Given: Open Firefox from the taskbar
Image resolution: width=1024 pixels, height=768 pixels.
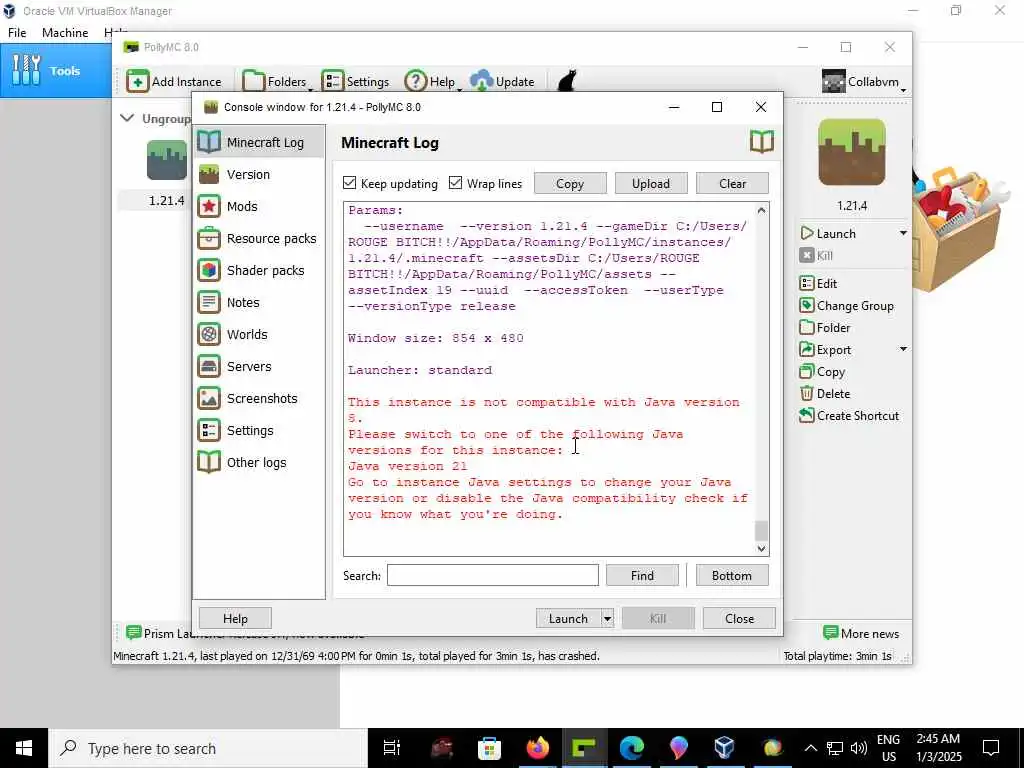Looking at the screenshot, I should point(537,748).
